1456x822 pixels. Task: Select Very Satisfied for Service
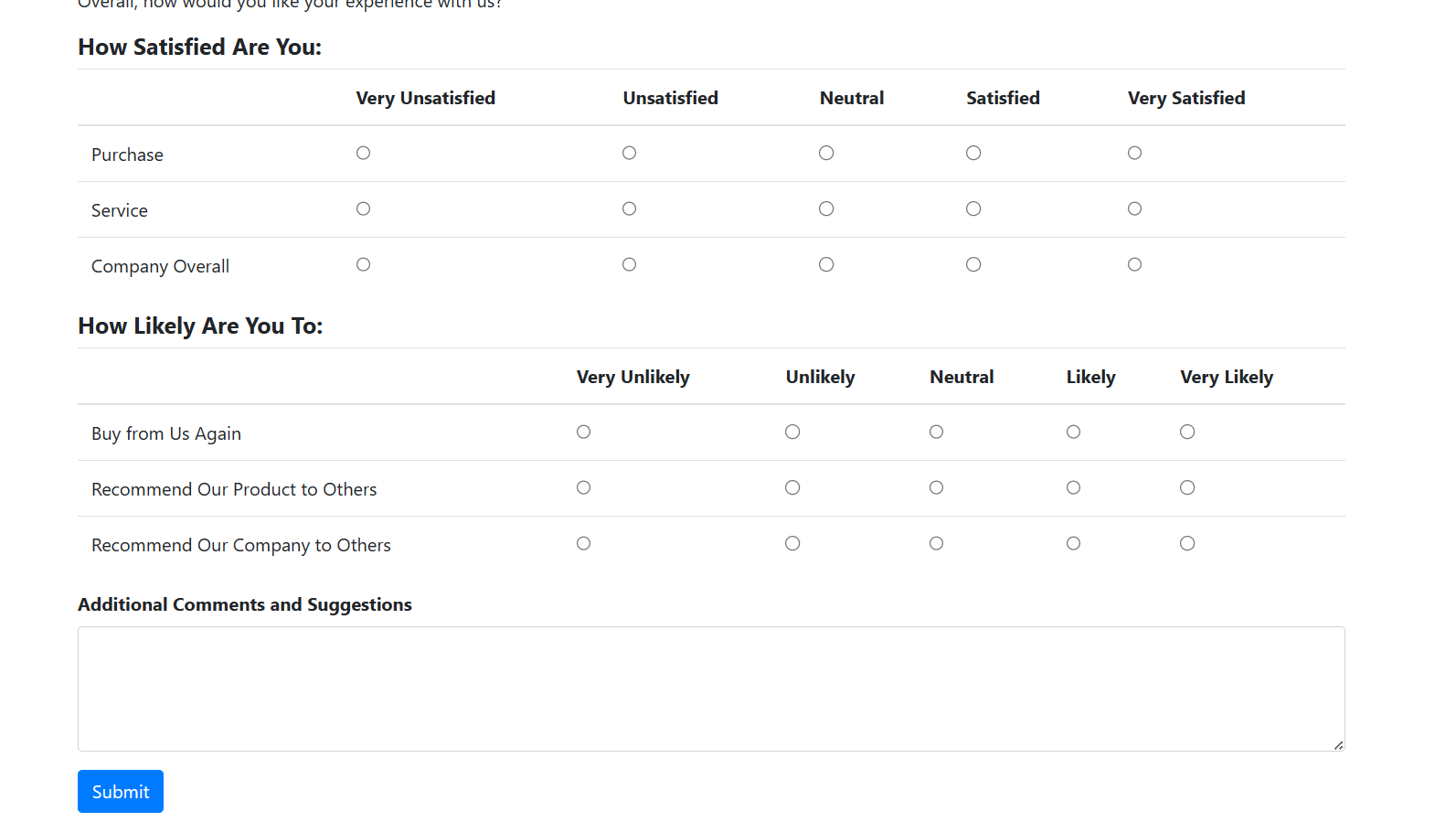click(1134, 208)
